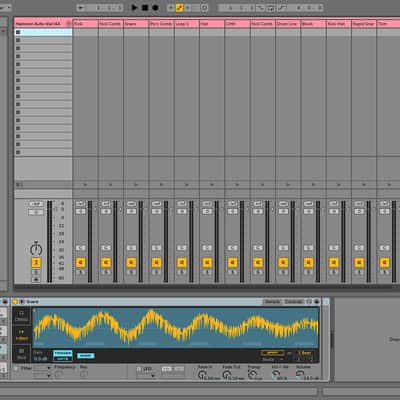Mute the Kick track with its activator
Image resolution: width=400 pixels, height=400 pixels.
point(80,263)
